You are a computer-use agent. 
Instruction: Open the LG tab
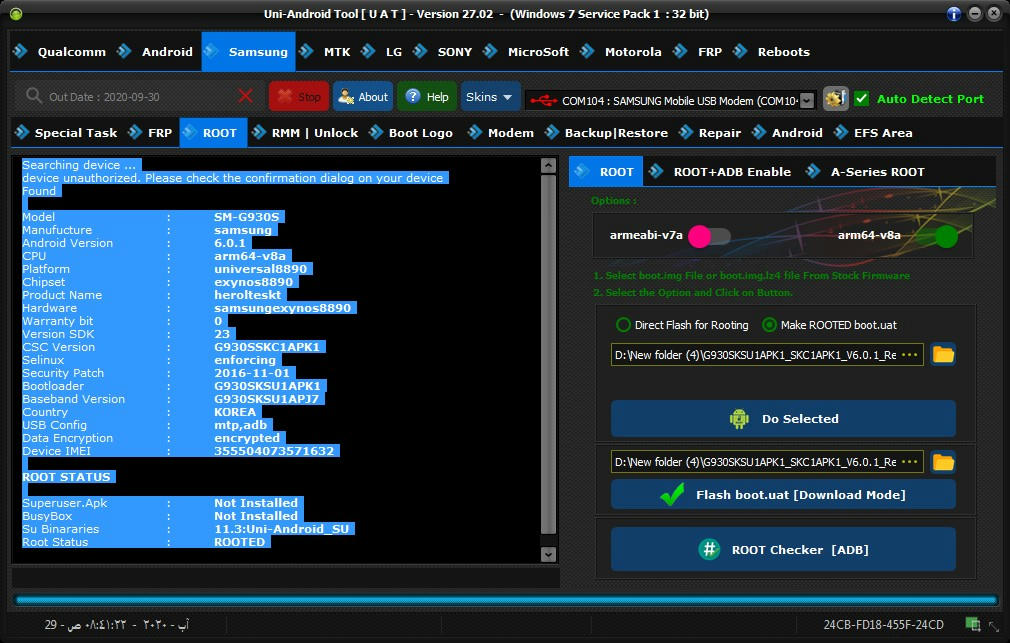point(382,52)
